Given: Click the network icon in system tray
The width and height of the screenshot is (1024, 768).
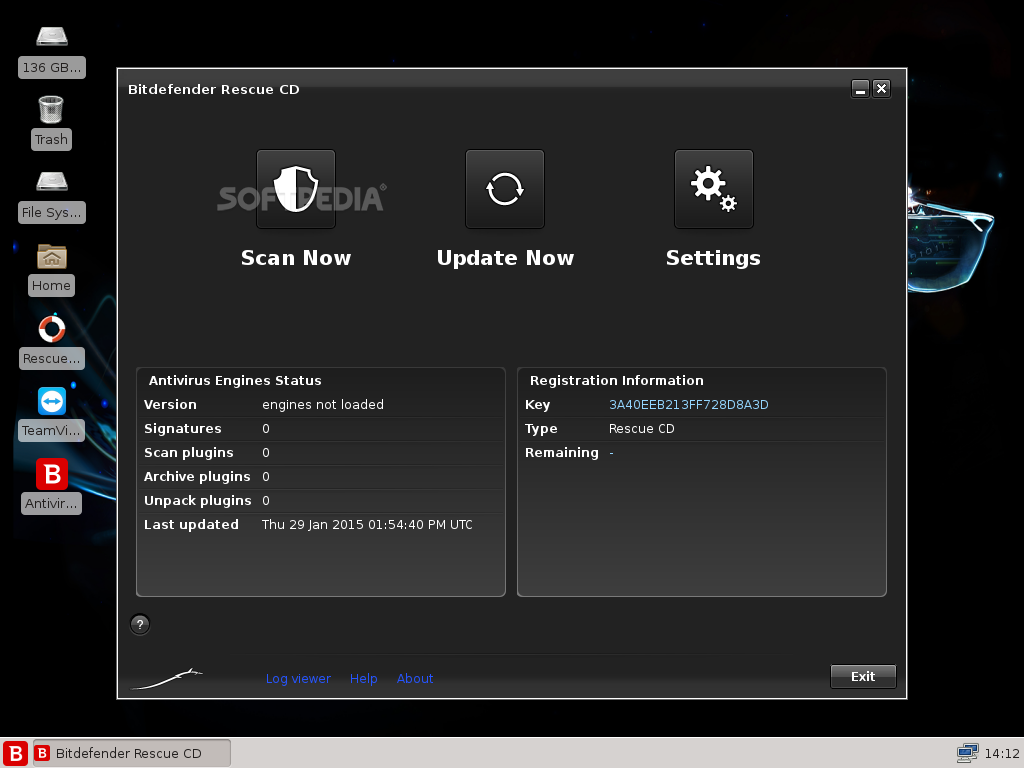Looking at the screenshot, I should point(967,753).
